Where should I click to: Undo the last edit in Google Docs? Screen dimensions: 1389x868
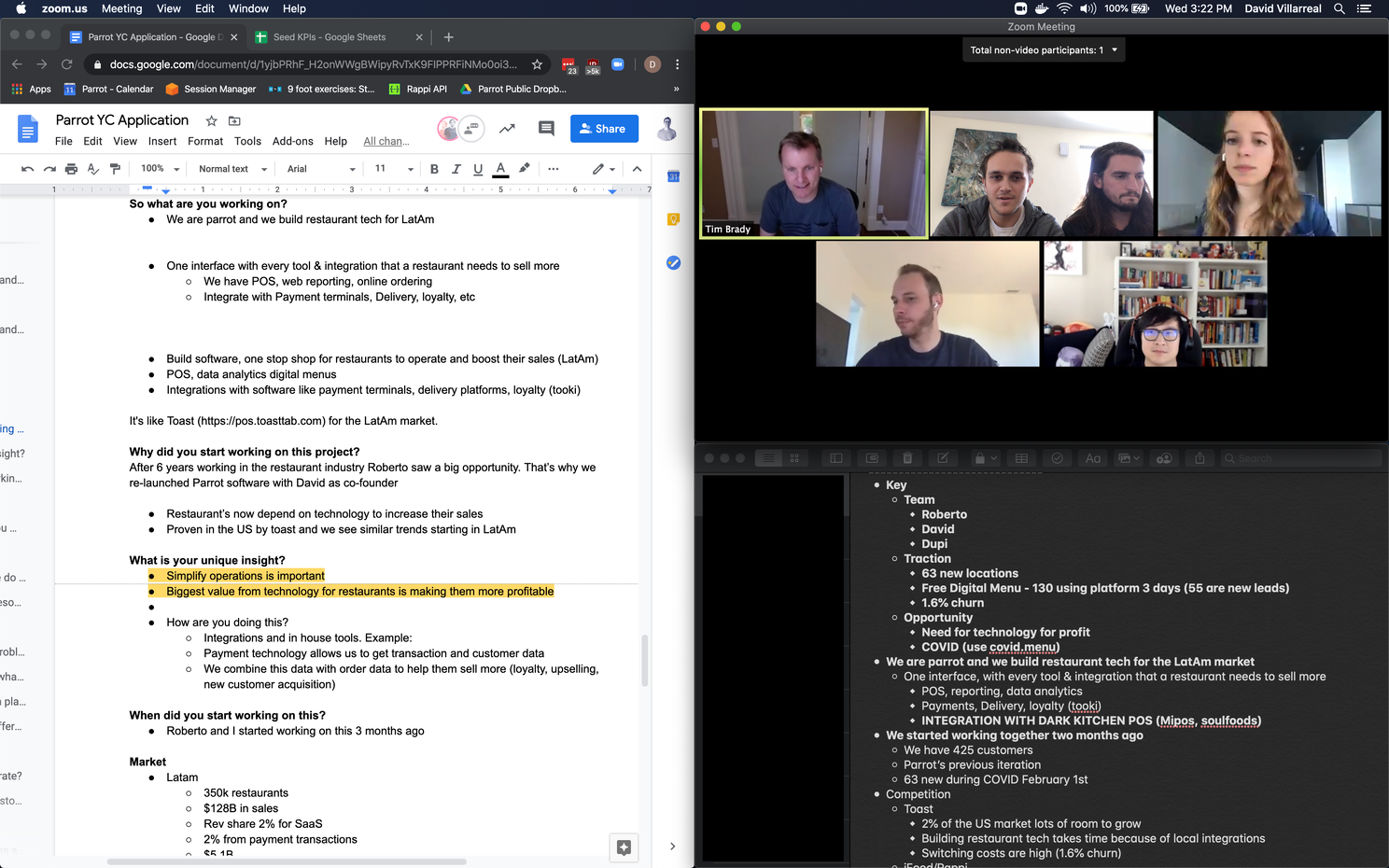point(28,169)
